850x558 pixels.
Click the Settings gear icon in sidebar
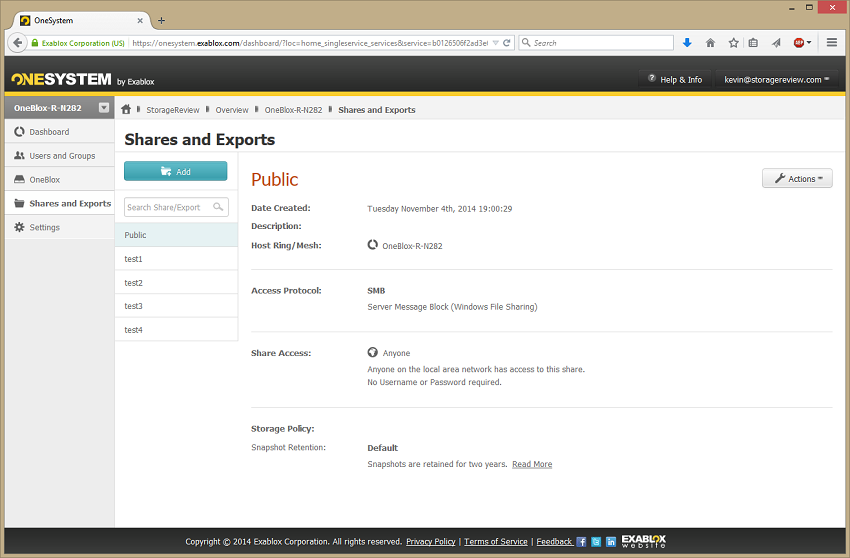pyautogui.click(x=20, y=227)
